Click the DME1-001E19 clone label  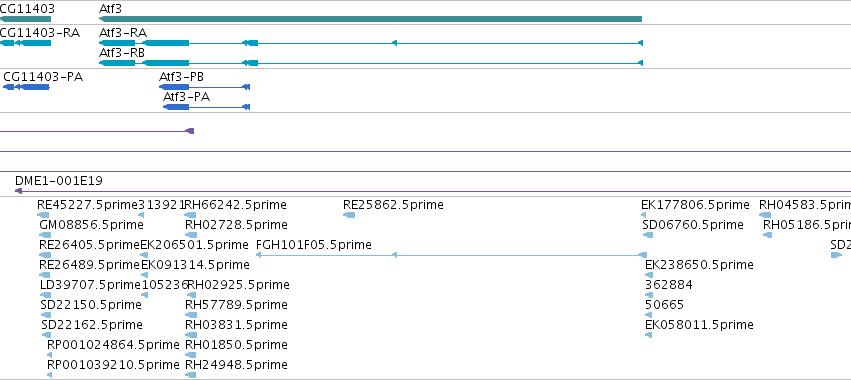pos(59,181)
